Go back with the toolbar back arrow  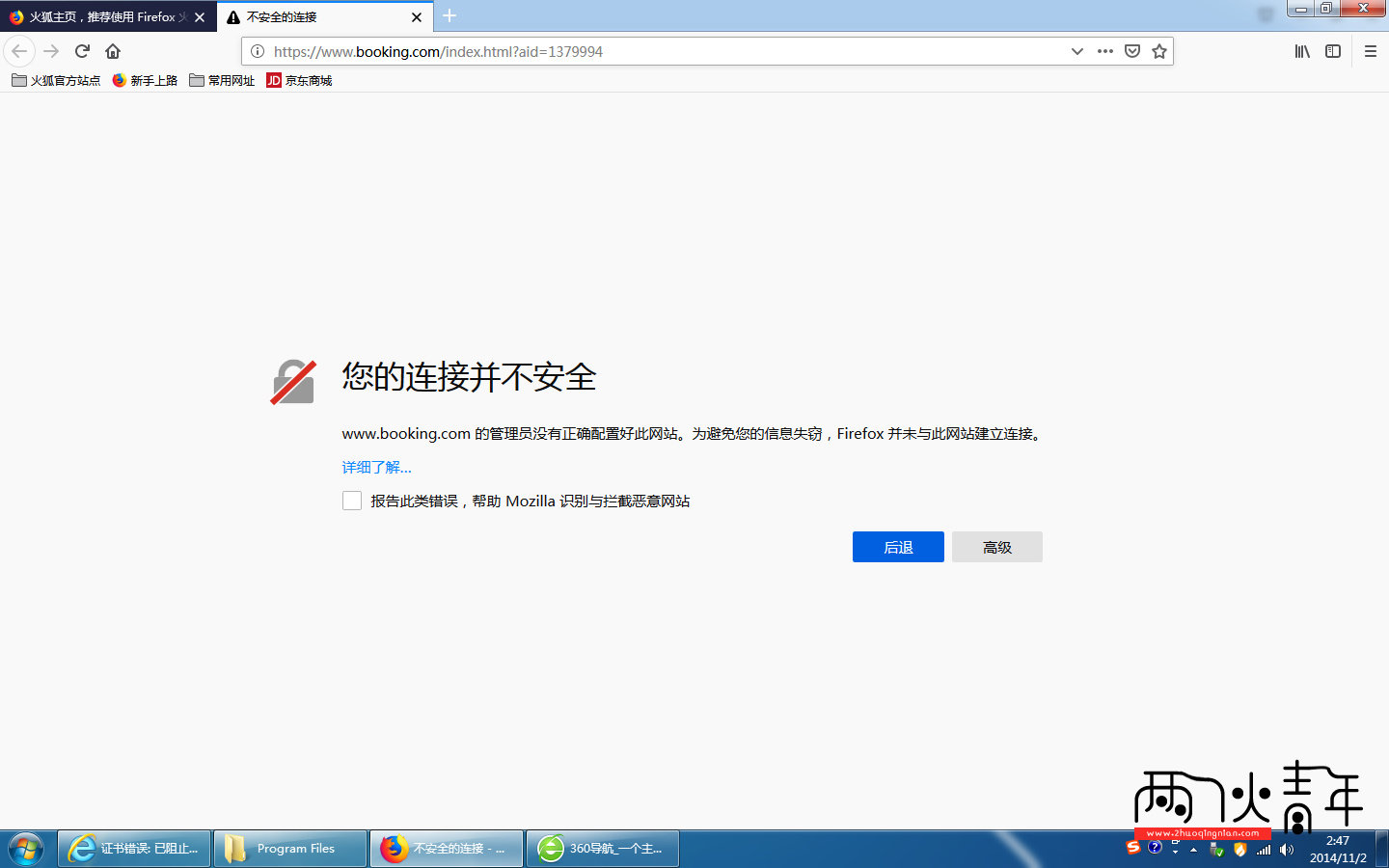(19, 51)
